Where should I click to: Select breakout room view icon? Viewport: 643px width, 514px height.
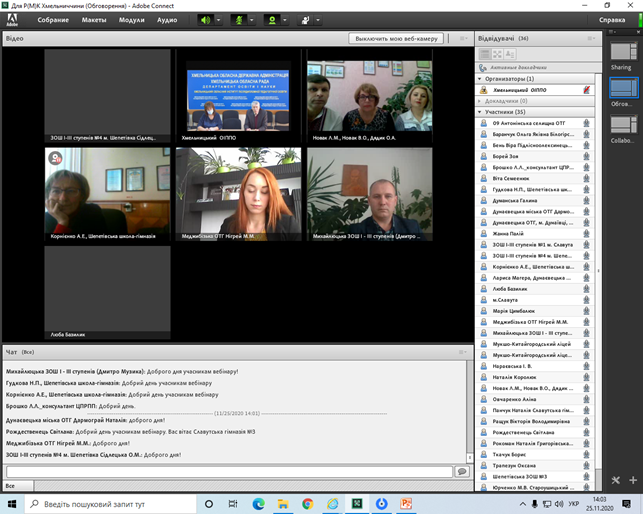pyautogui.click(x=497, y=54)
